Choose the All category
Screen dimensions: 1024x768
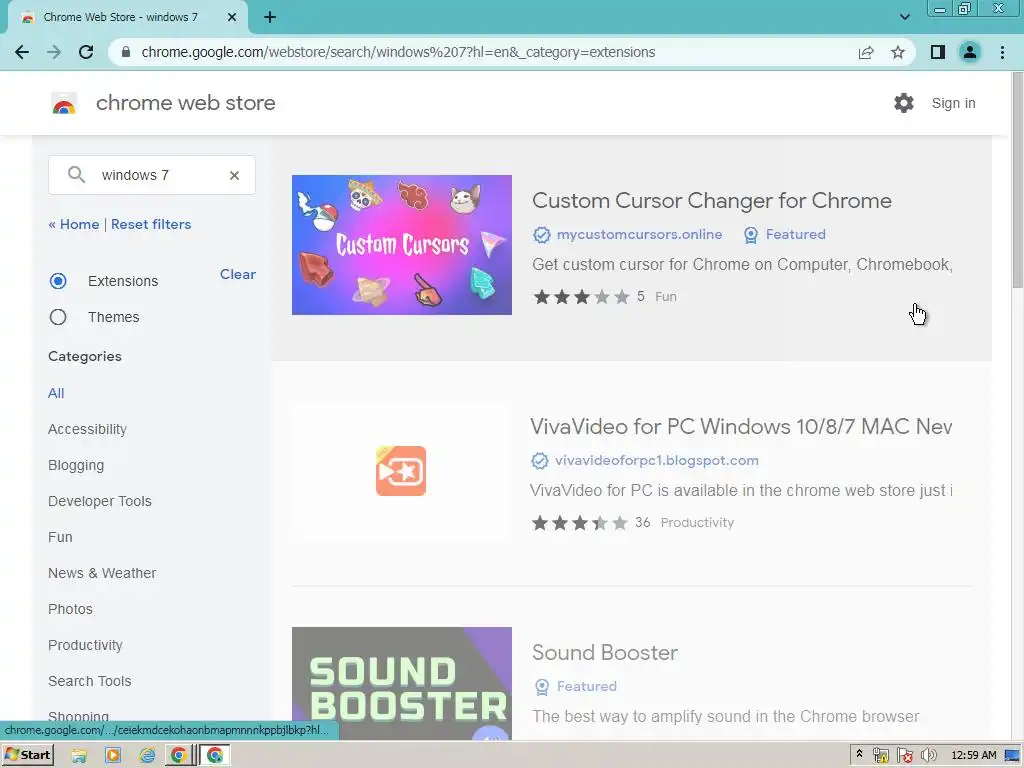coord(56,393)
